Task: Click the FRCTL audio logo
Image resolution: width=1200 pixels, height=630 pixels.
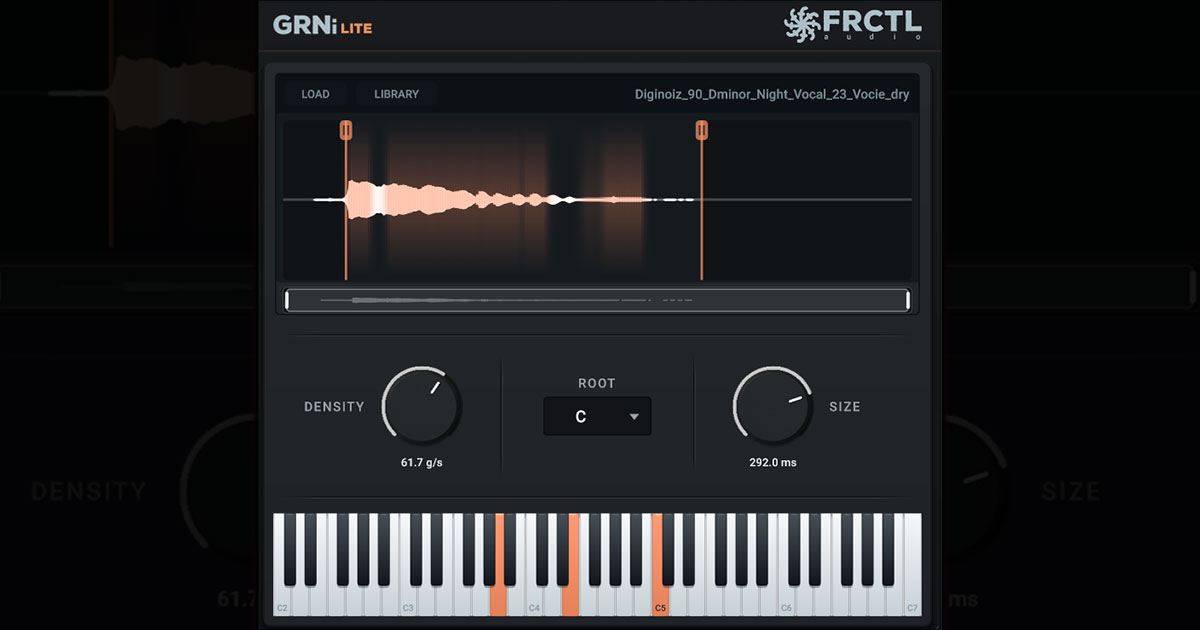Action: 853,24
